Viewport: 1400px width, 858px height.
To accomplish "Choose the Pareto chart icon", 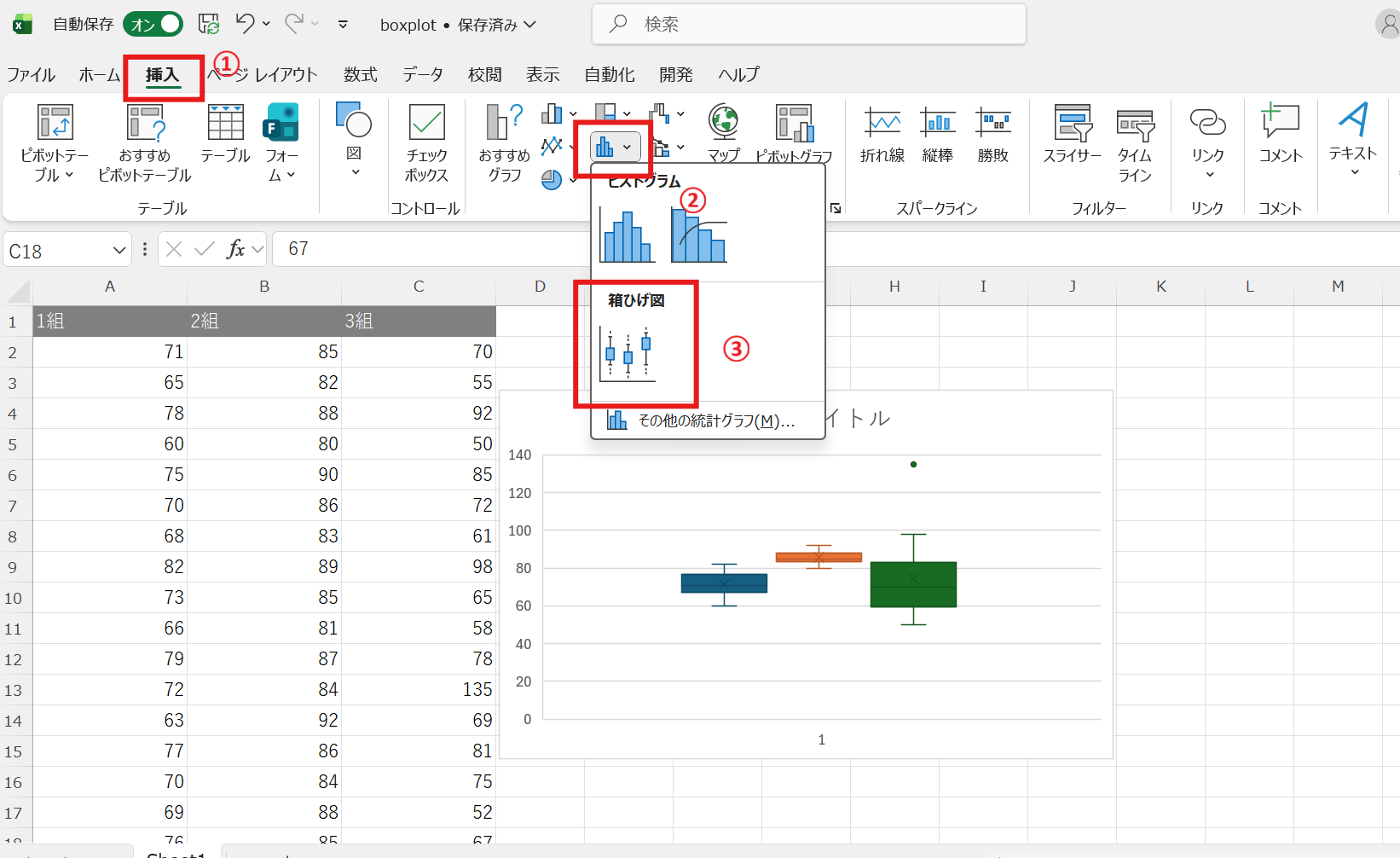I will [x=698, y=235].
